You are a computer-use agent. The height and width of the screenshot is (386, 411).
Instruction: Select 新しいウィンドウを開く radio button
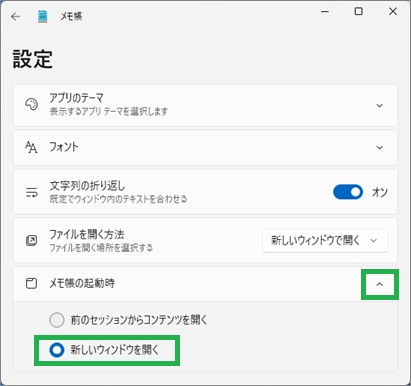[57, 350]
